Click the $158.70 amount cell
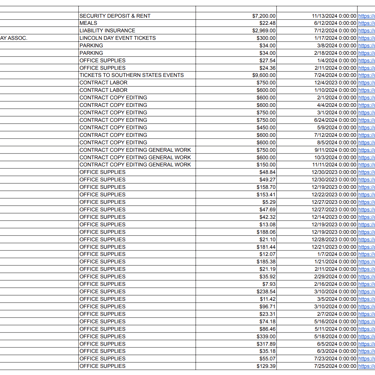Viewport: 375px width, 375px height. 236,187
